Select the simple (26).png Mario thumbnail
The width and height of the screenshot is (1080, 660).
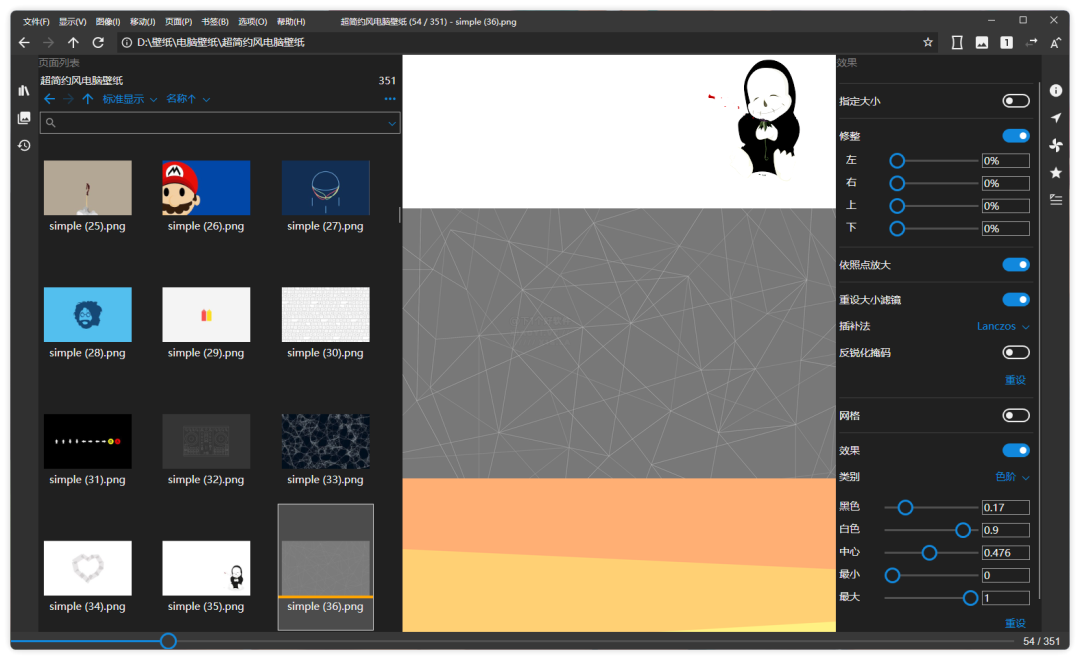[206, 188]
